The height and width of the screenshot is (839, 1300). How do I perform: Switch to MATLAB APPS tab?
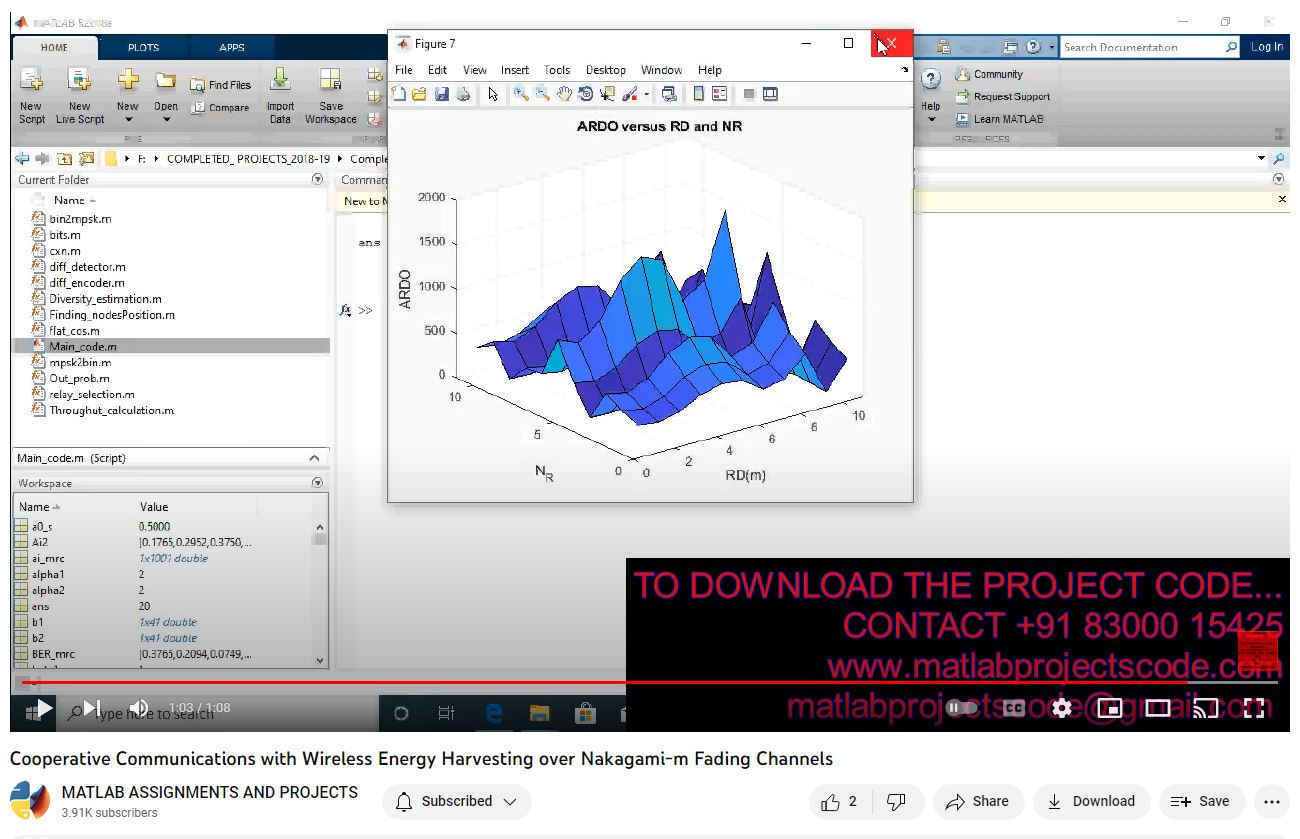click(x=232, y=47)
